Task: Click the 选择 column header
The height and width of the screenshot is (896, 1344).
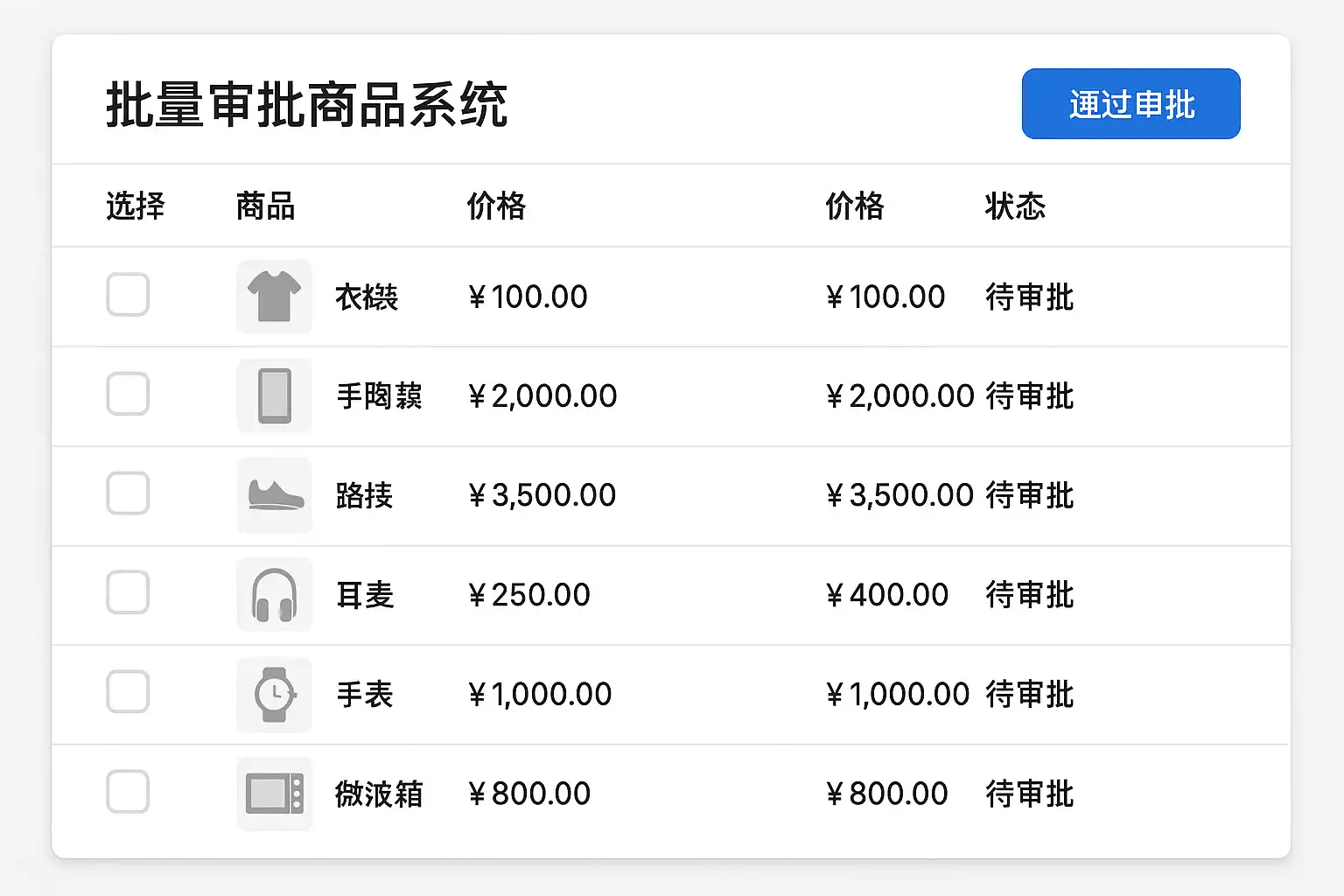Action: tap(136, 206)
